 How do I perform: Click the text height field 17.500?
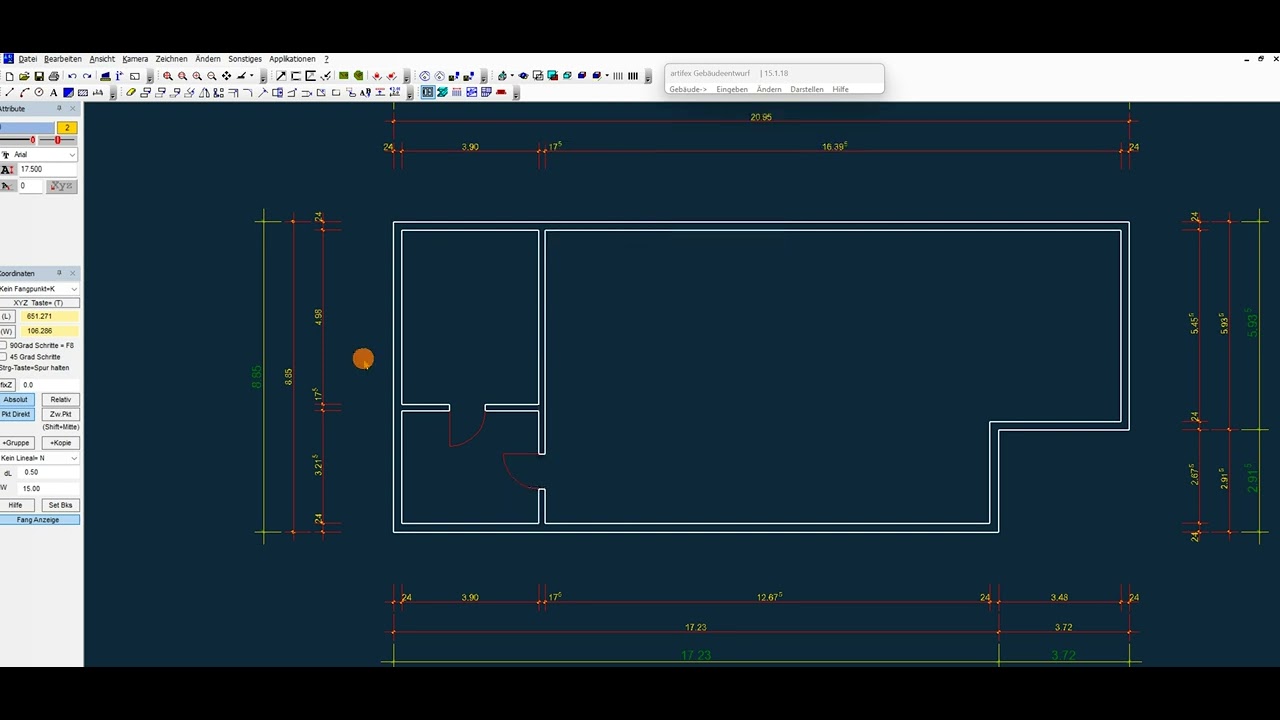click(x=47, y=170)
